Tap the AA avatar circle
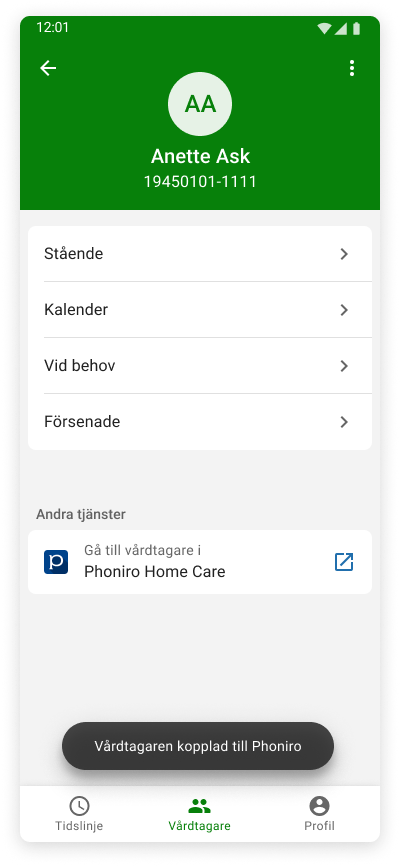Screen dimensions: 400x866 click(200, 104)
